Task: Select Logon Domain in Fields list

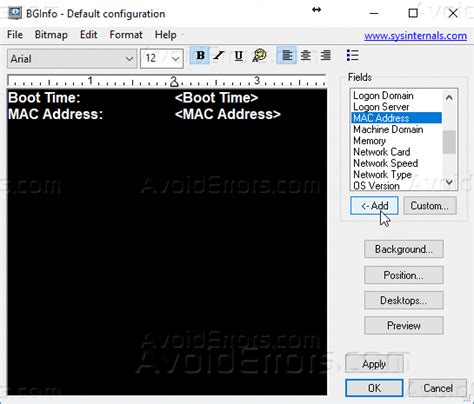Action: tap(396, 96)
